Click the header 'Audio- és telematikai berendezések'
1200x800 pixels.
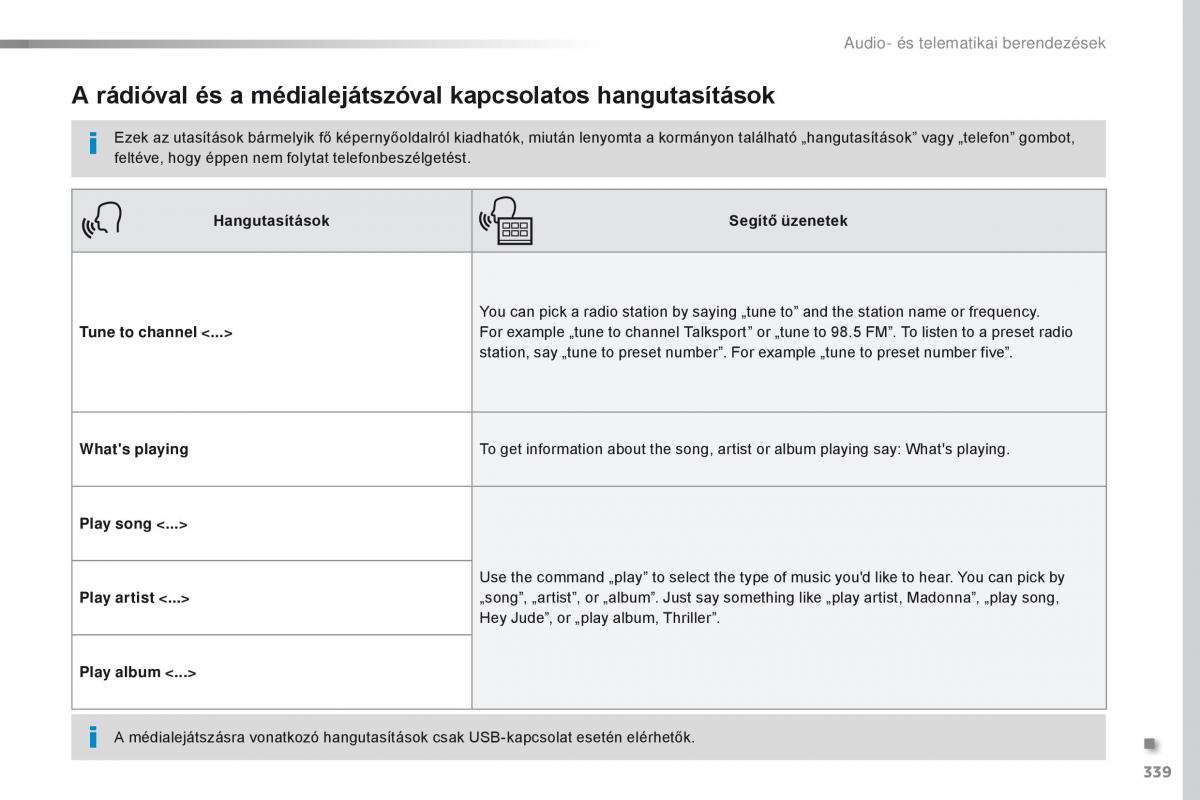point(974,43)
